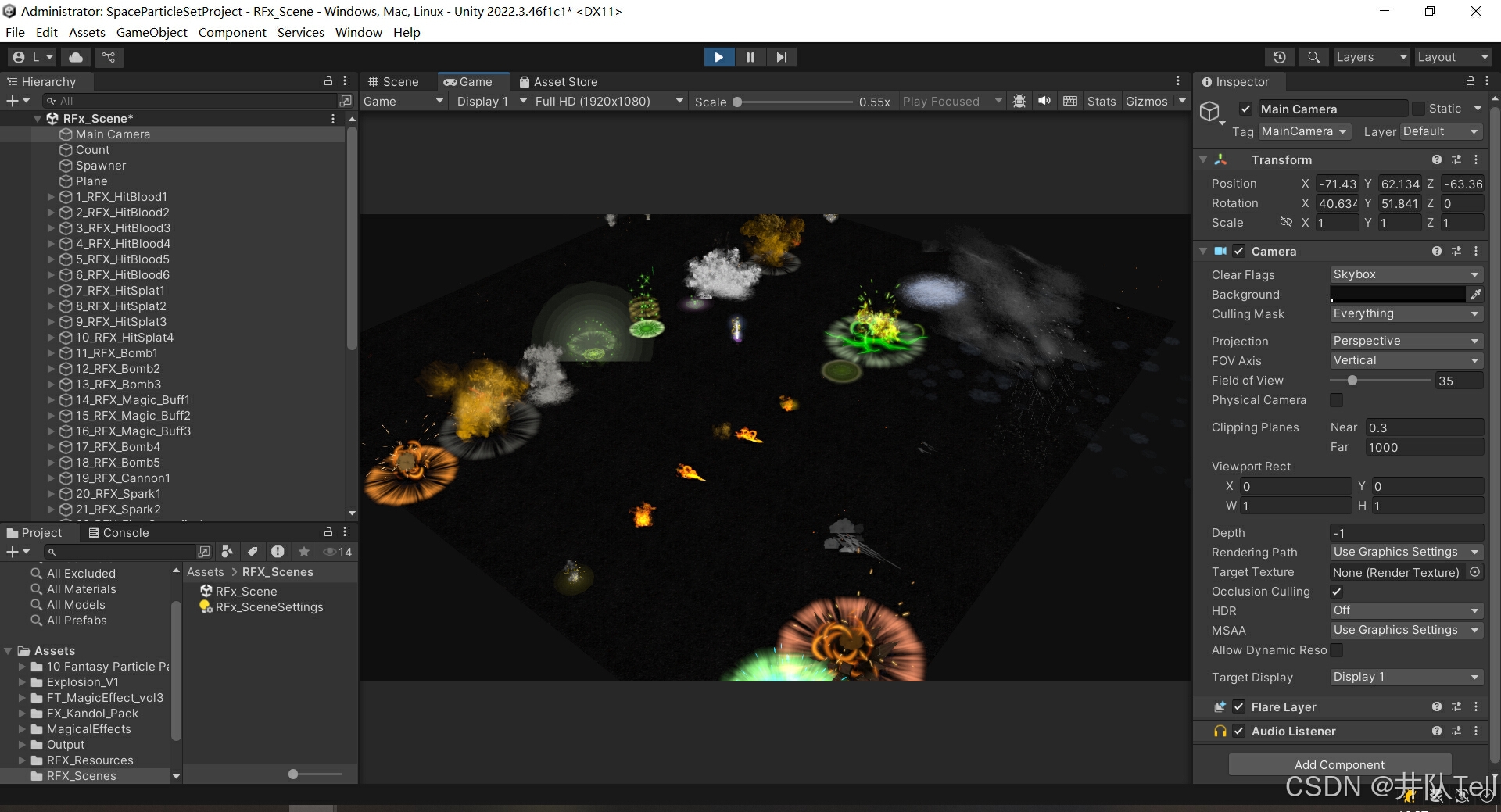Click the Background color eyedropper
The image size is (1501, 812).
coord(1475,295)
